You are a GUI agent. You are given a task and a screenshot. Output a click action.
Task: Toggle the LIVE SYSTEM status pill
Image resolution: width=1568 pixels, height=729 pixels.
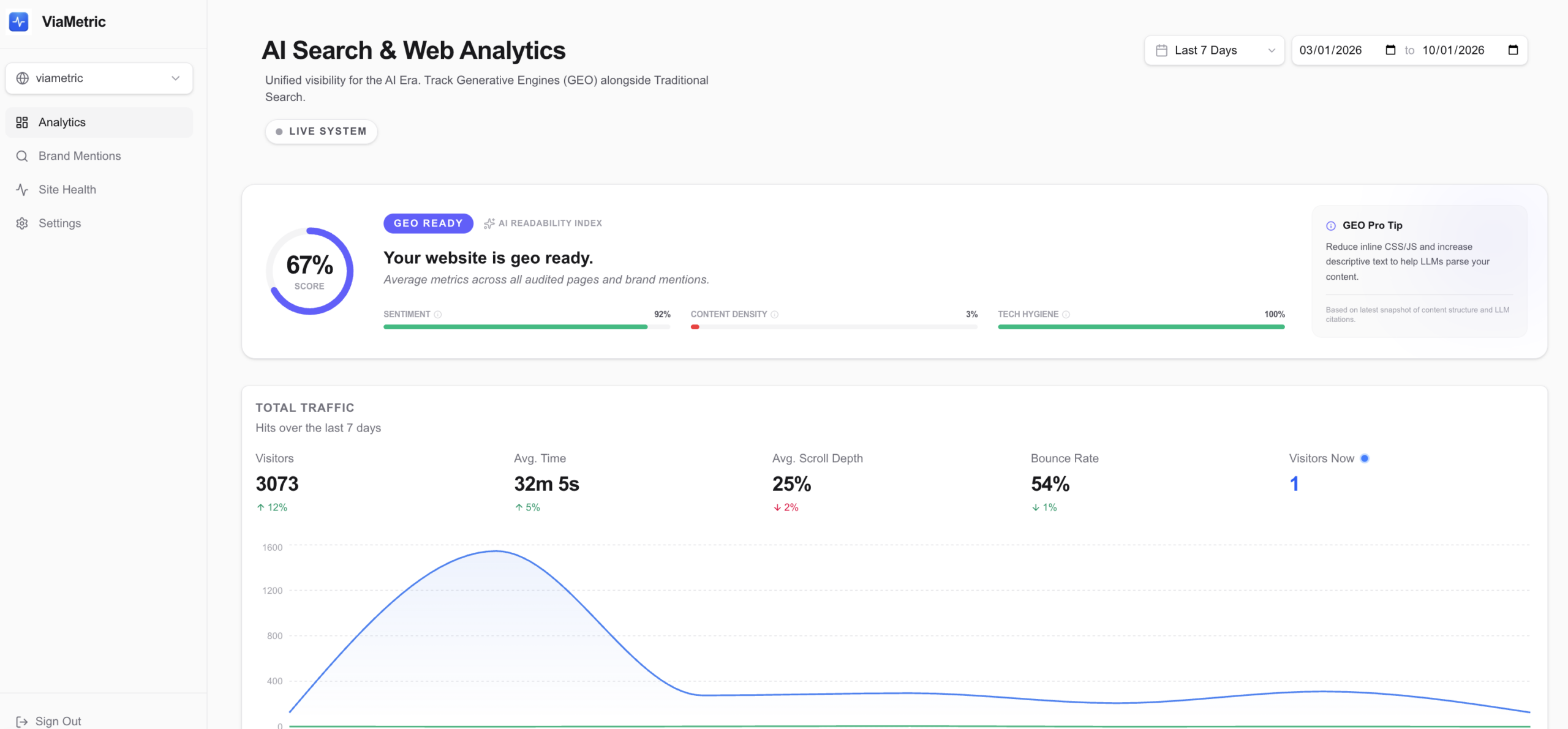[x=321, y=132]
